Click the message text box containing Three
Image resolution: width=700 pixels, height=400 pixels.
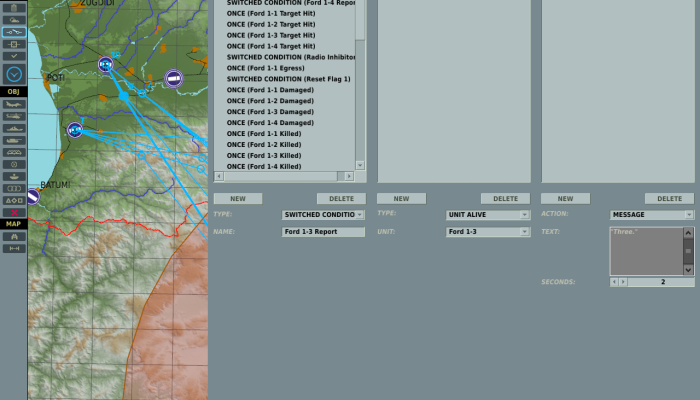647,251
